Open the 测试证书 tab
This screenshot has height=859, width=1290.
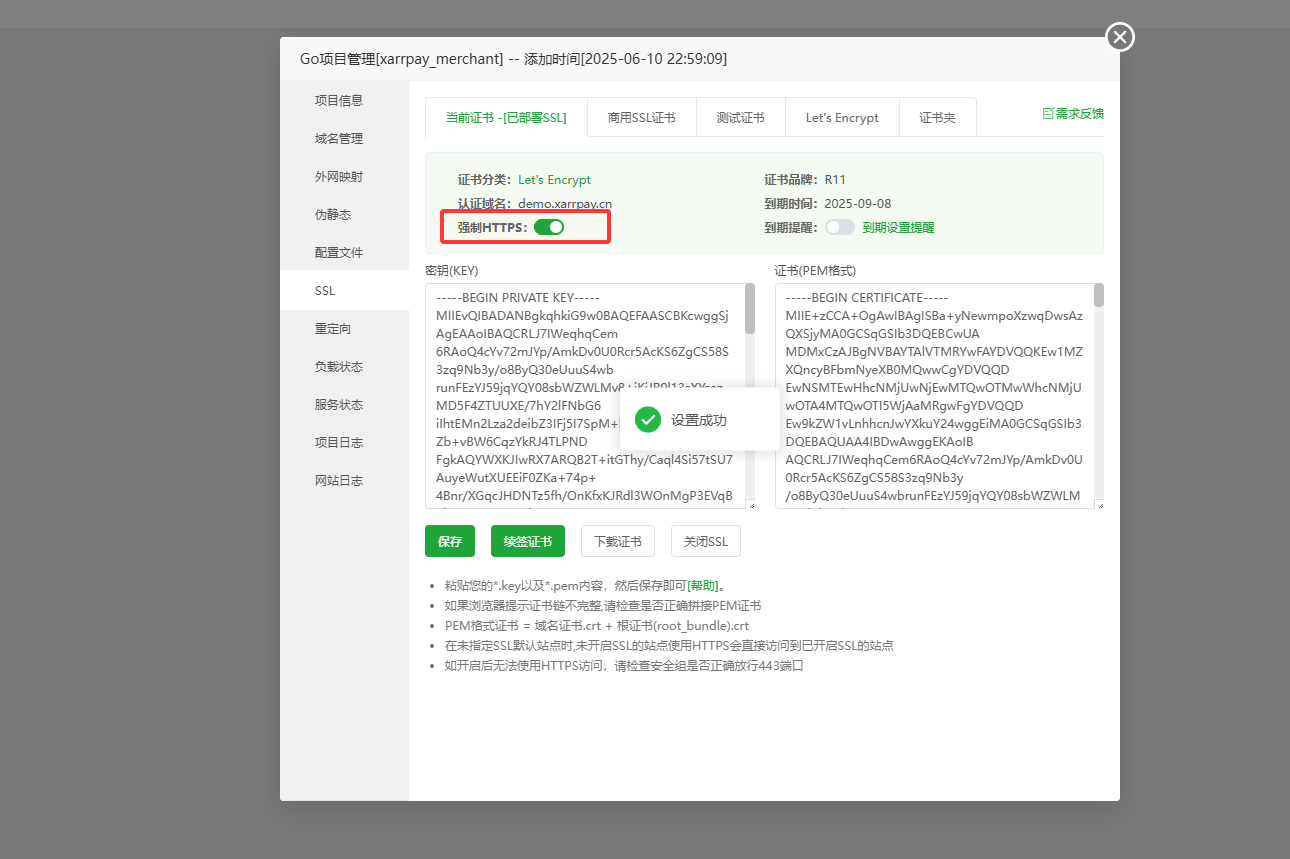pyautogui.click(x=740, y=117)
